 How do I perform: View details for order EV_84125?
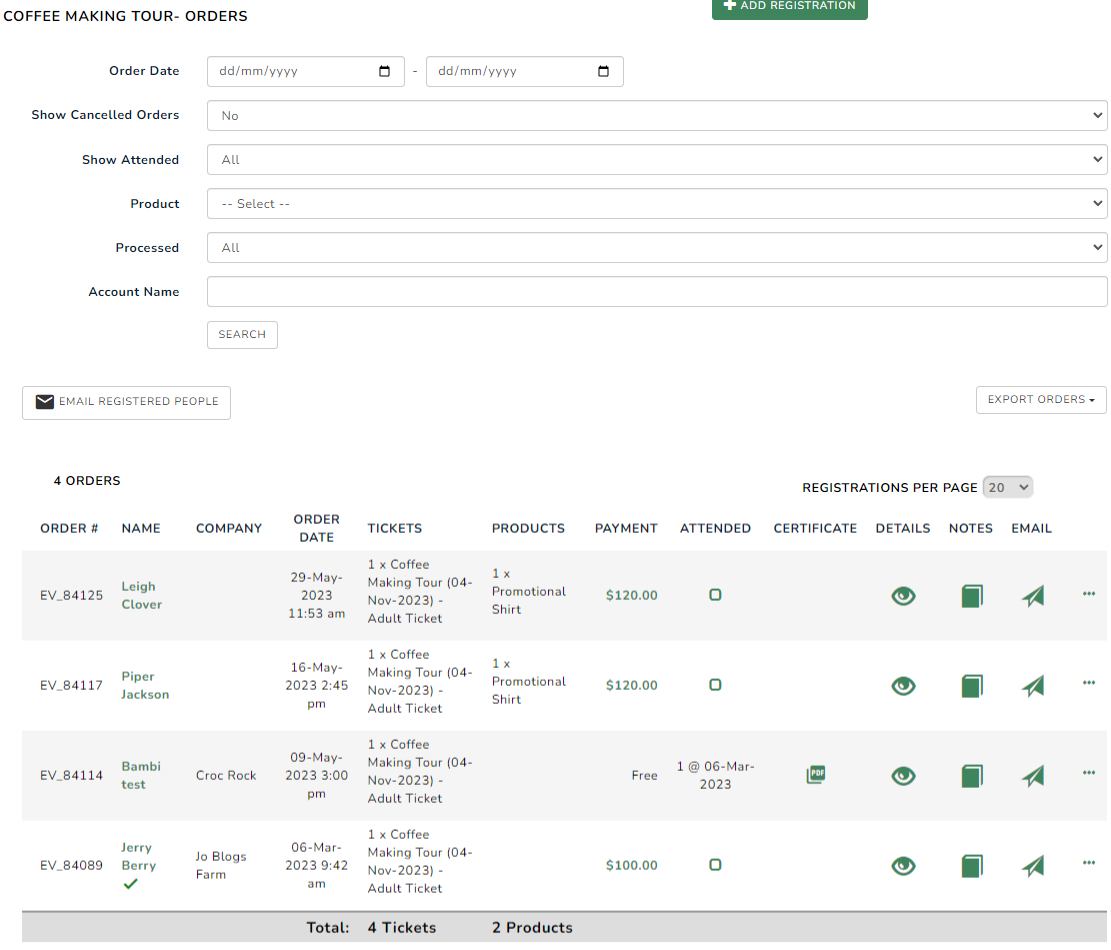(x=903, y=596)
